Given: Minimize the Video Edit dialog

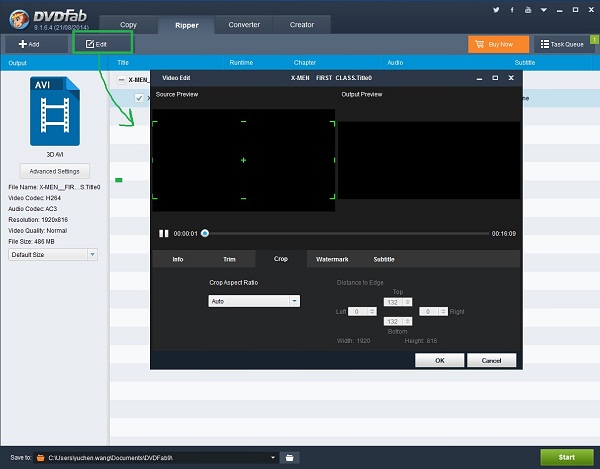Looking at the screenshot, I should (x=479, y=78).
